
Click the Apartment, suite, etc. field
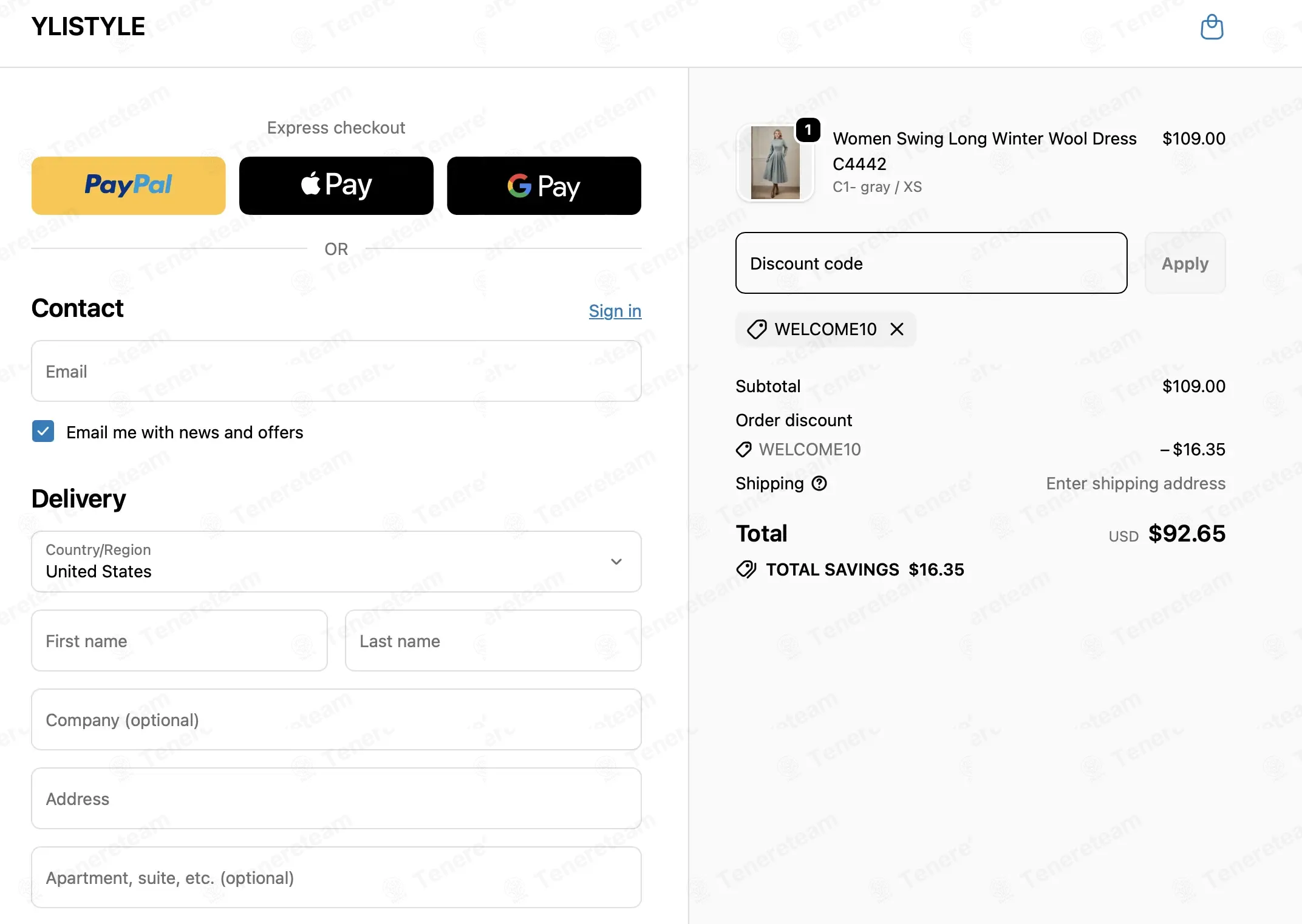click(336, 877)
